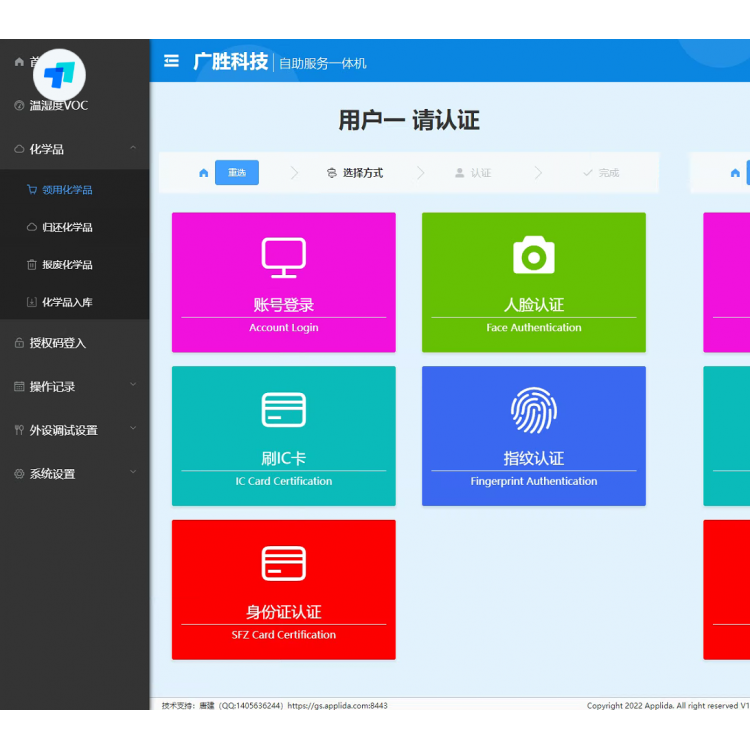Click the camera icon for Face Authentication
The image size is (750, 750).
tap(533, 256)
